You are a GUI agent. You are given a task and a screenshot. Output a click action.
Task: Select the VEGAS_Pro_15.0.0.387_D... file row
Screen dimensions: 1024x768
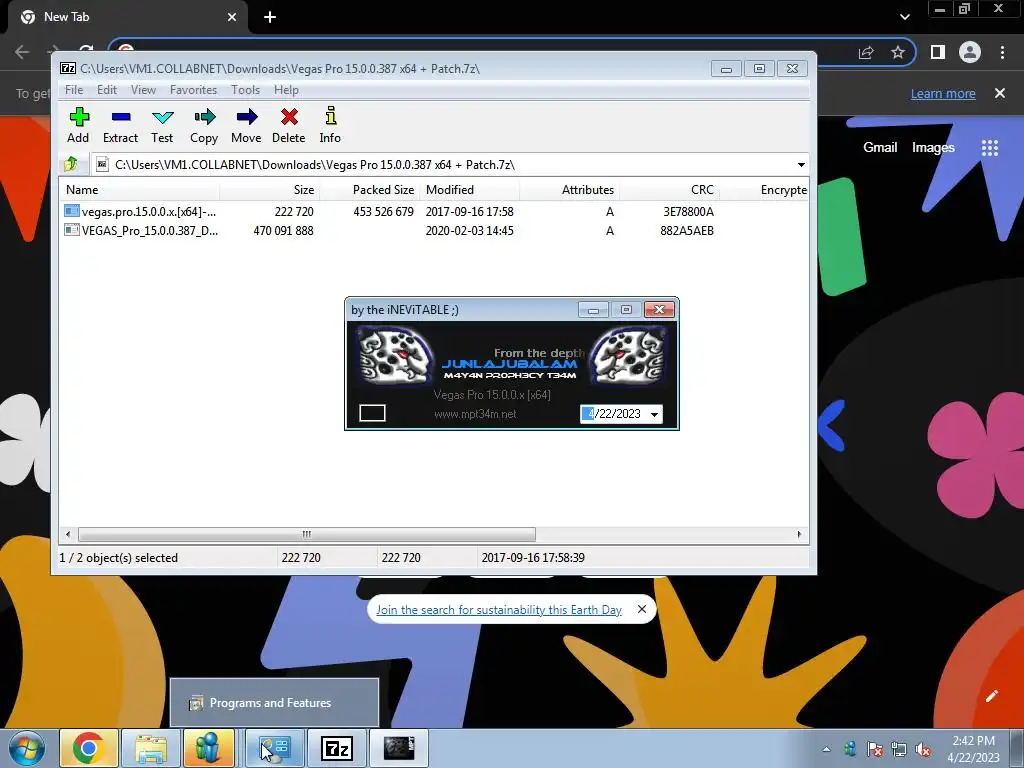(434, 231)
